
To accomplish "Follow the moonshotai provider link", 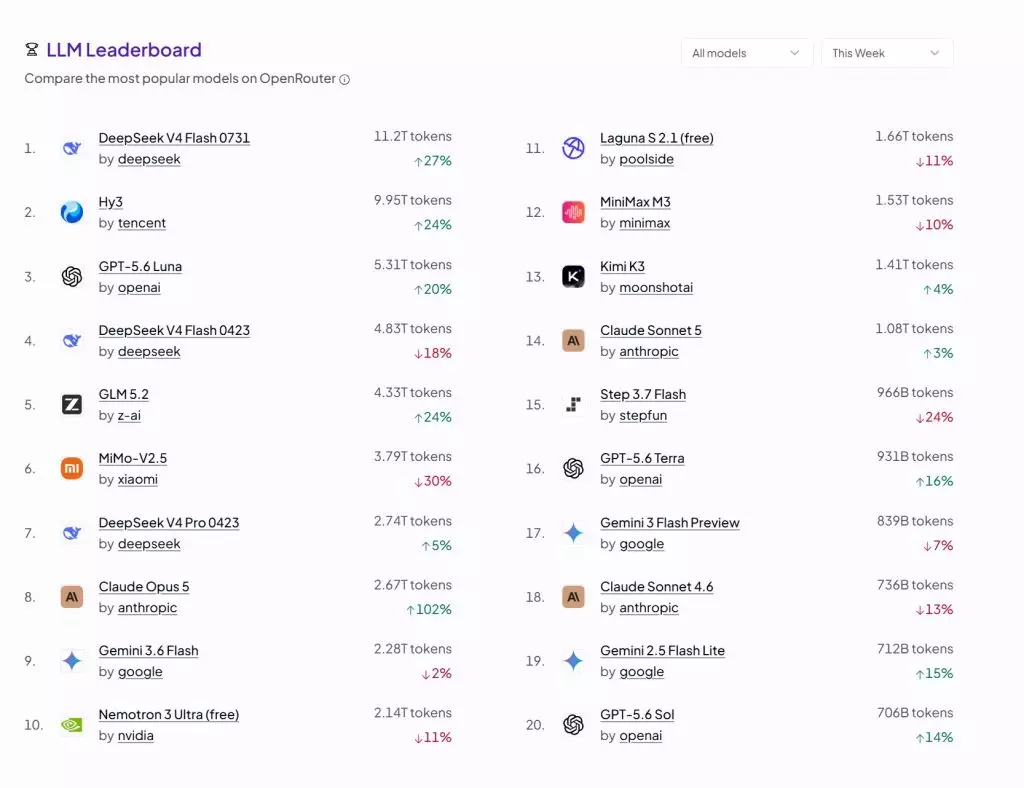I will click(x=656, y=287).
